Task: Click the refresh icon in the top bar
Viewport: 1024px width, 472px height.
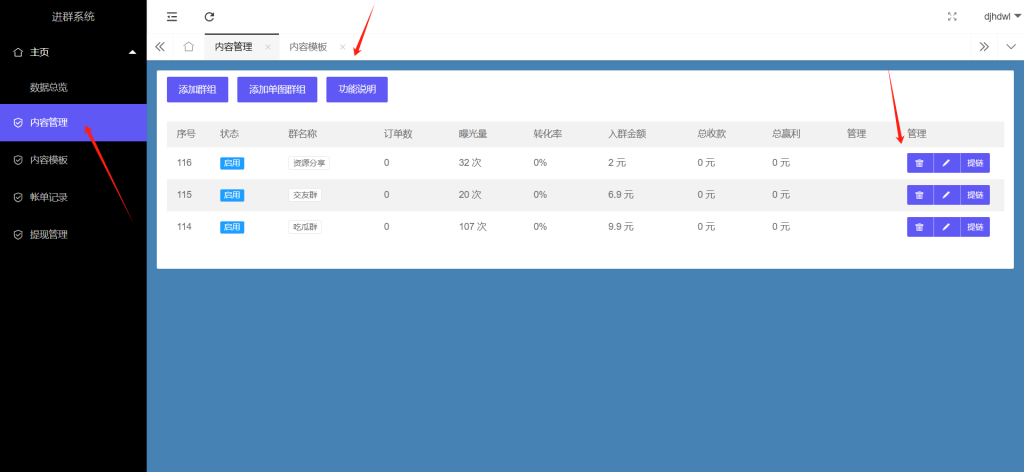Action: pyautogui.click(x=209, y=16)
